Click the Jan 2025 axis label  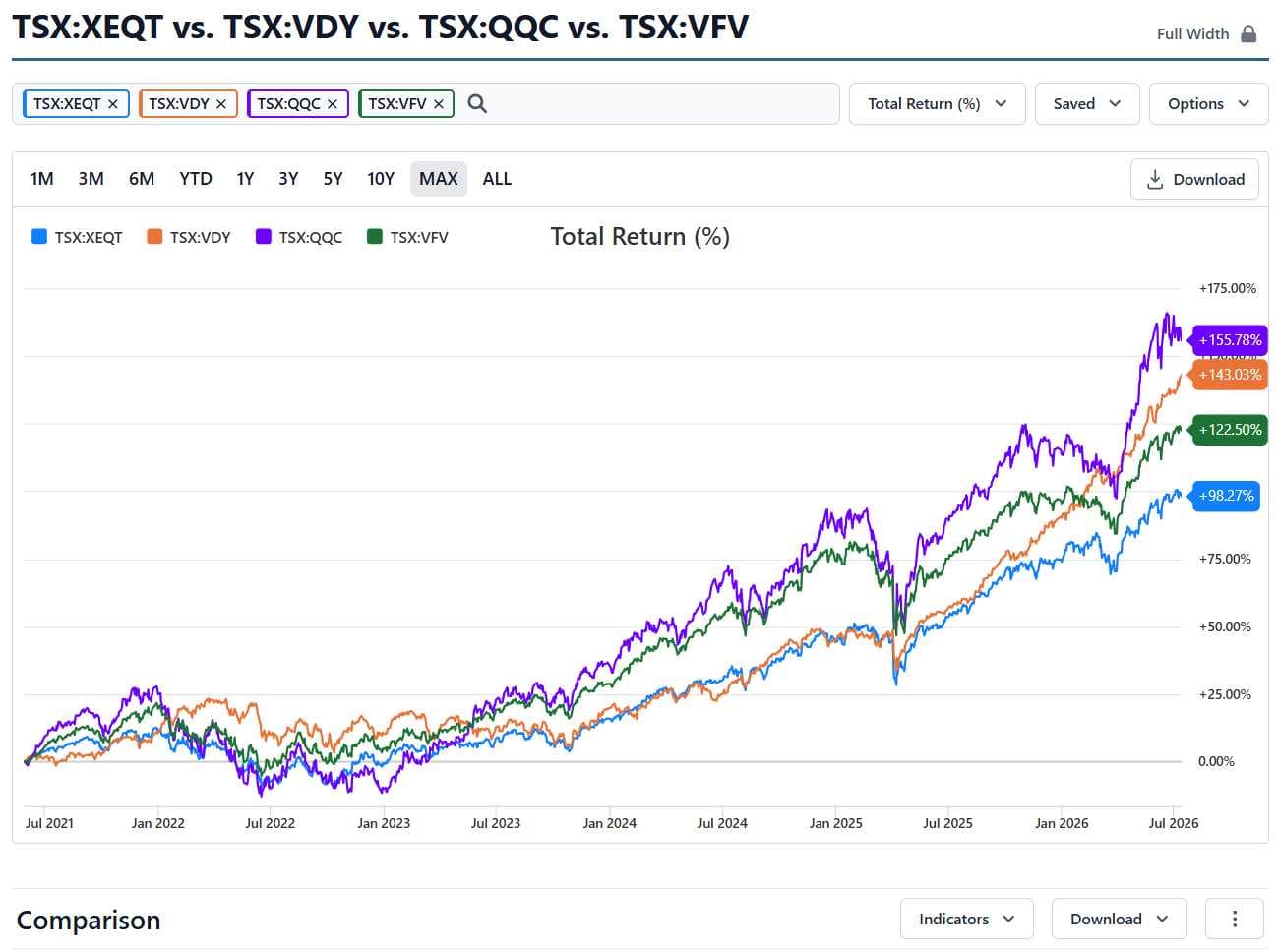click(x=835, y=823)
